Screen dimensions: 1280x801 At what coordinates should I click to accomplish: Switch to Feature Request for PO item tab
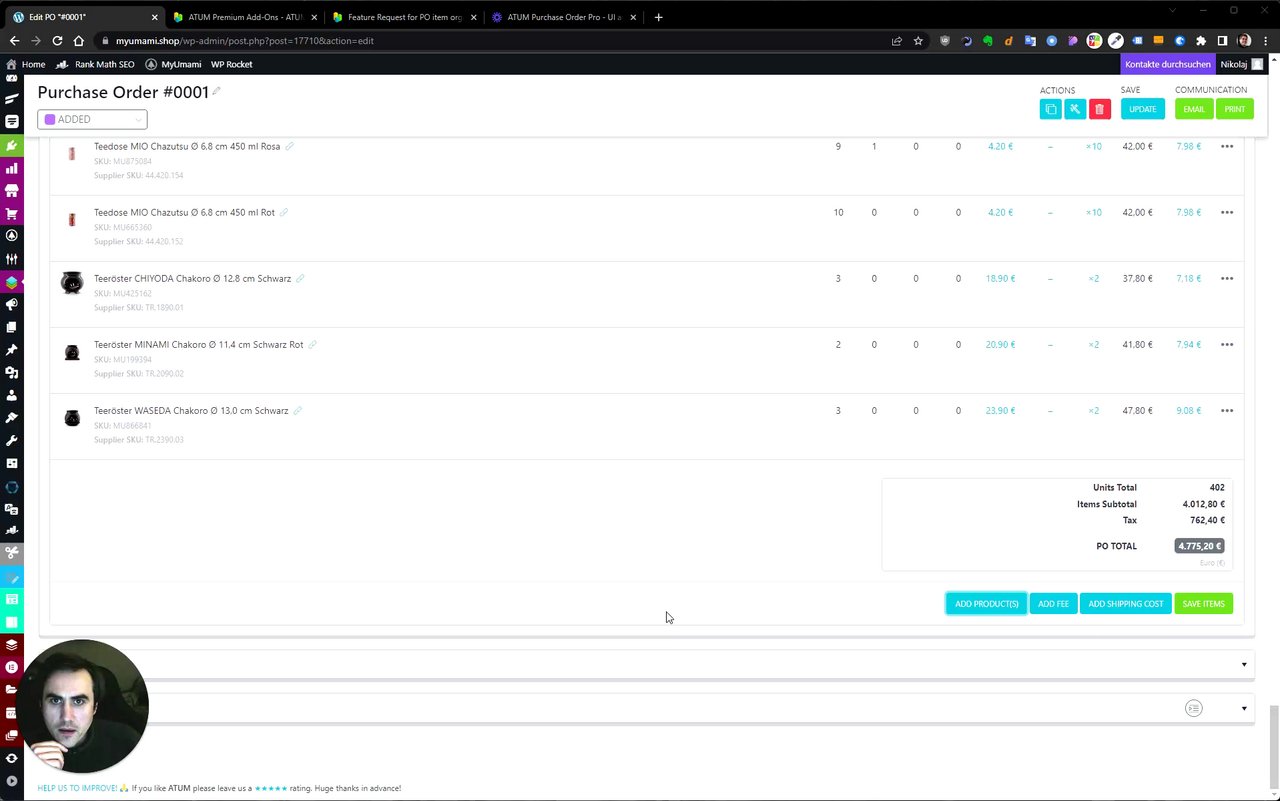coord(402,17)
